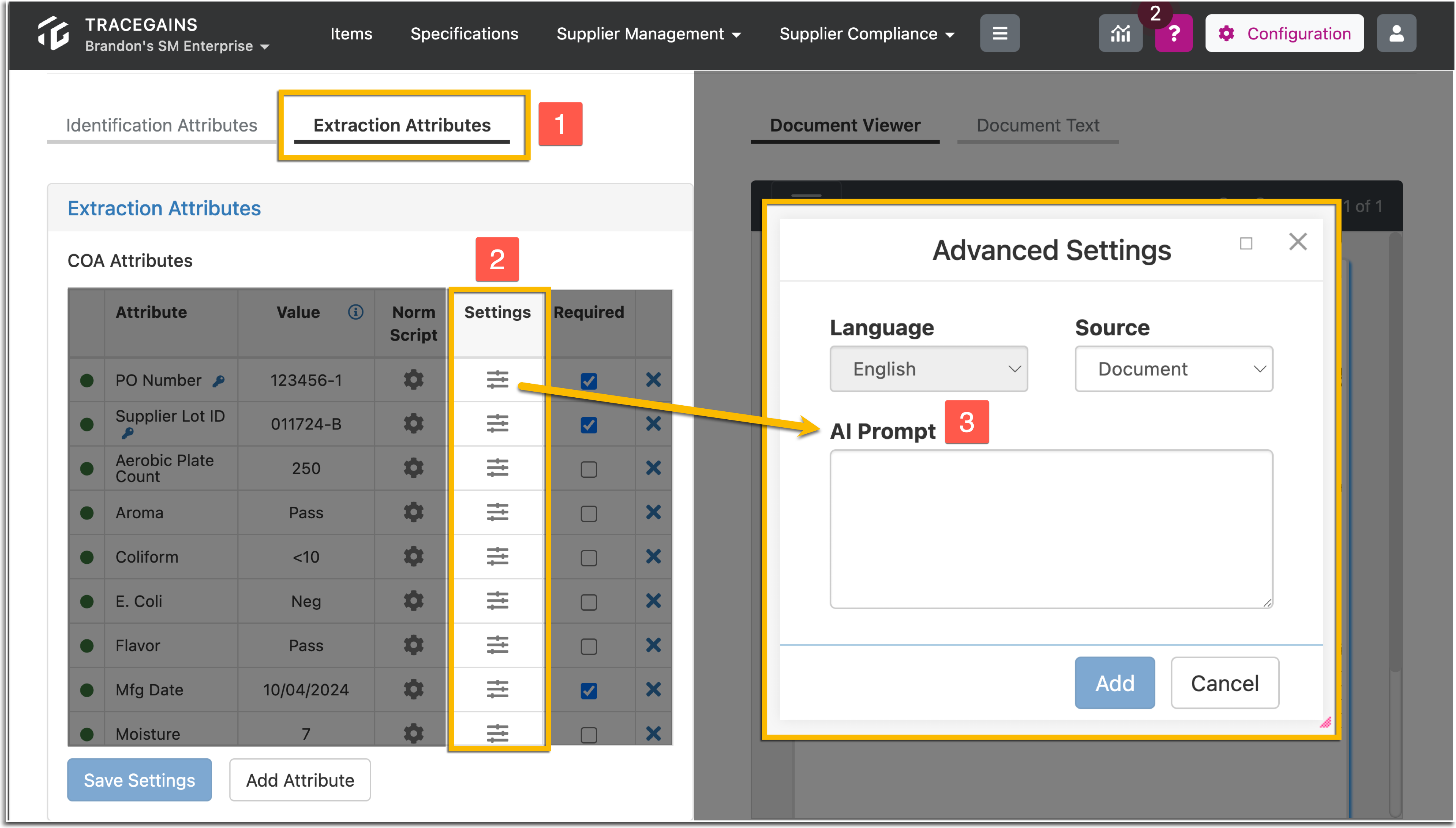Open advanced settings sliders for Supplier Lot ID
This screenshot has height=828, width=1456.
pyautogui.click(x=497, y=423)
